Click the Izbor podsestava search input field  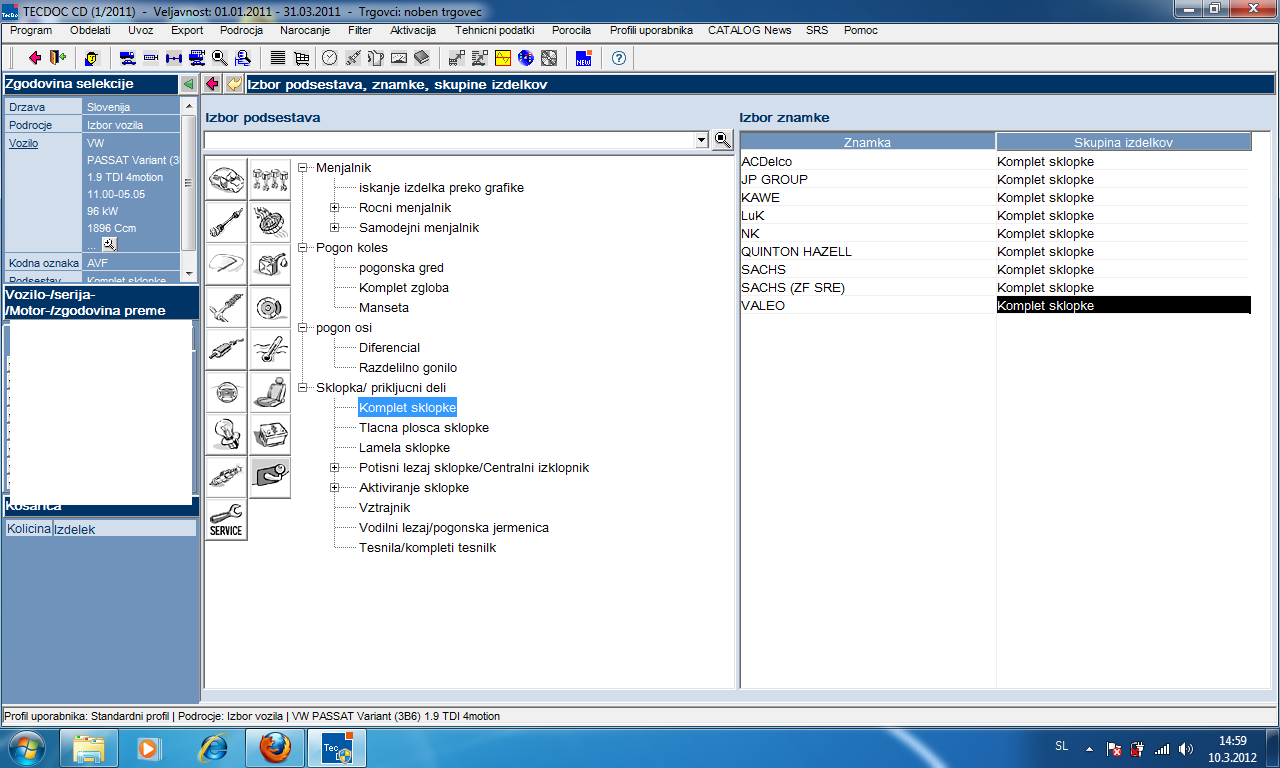[450, 140]
